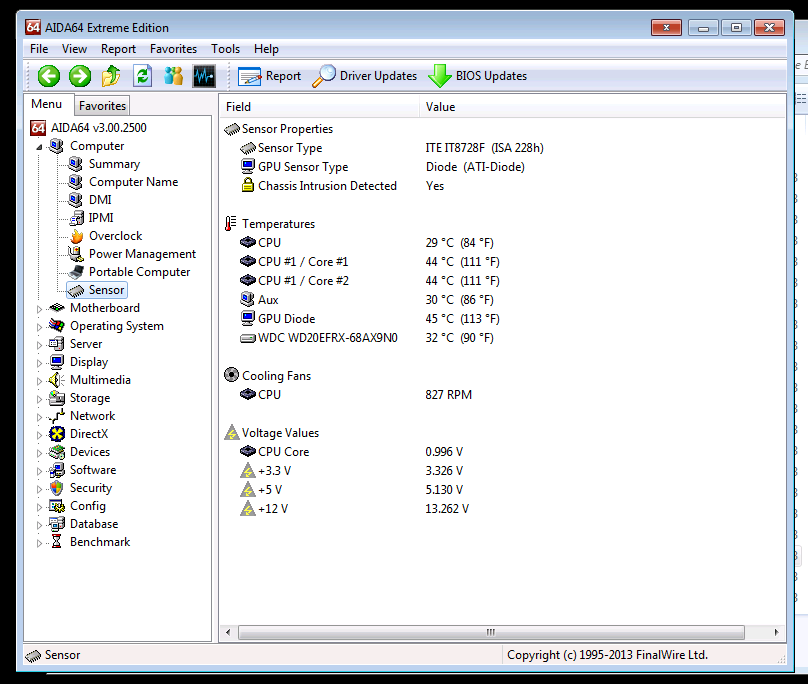Click the Multimedia speaker icon
808x684 pixels.
coord(56,380)
